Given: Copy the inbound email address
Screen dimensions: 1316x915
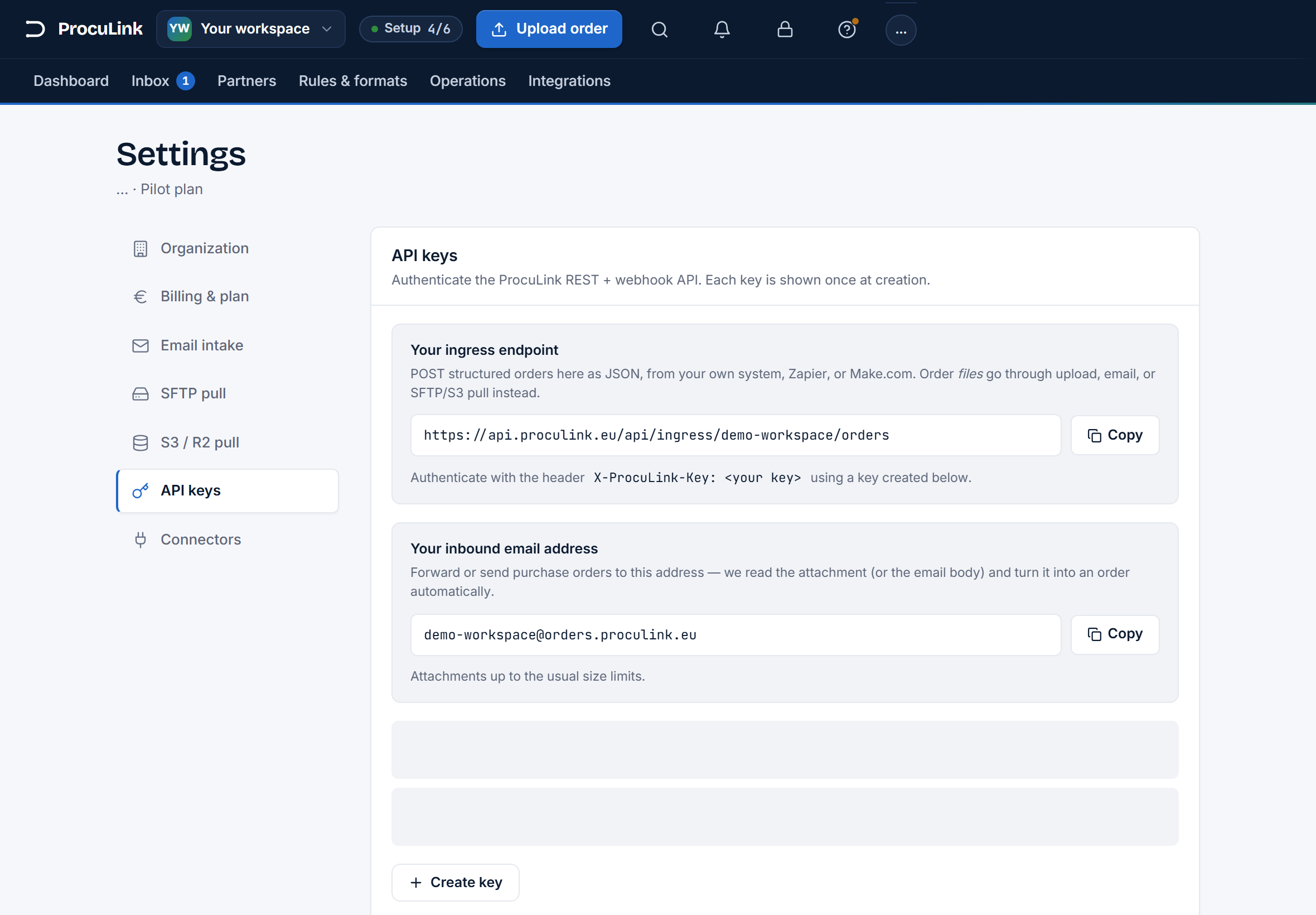Looking at the screenshot, I should [1114, 634].
